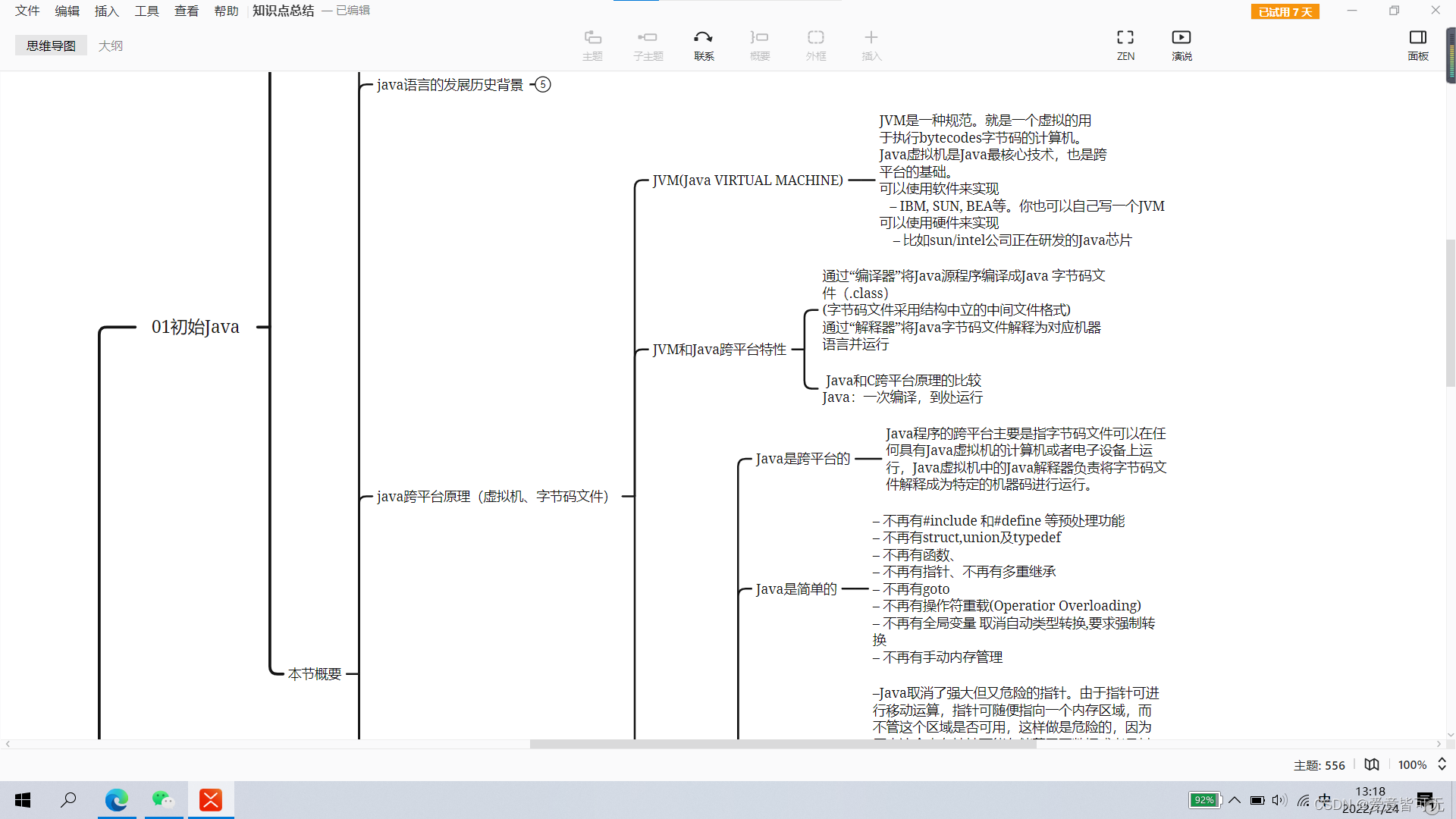Click XMind app icon in taskbar
1456x819 pixels.
pos(211,800)
